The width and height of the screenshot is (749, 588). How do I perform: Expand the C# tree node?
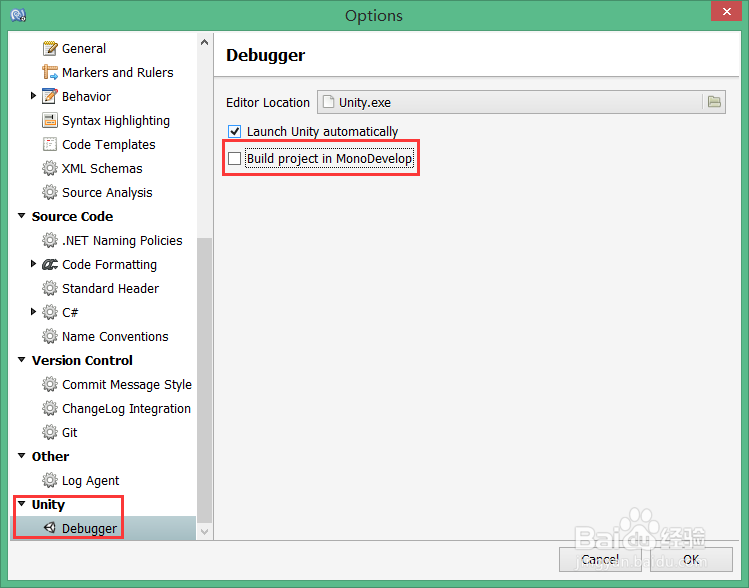[33, 312]
